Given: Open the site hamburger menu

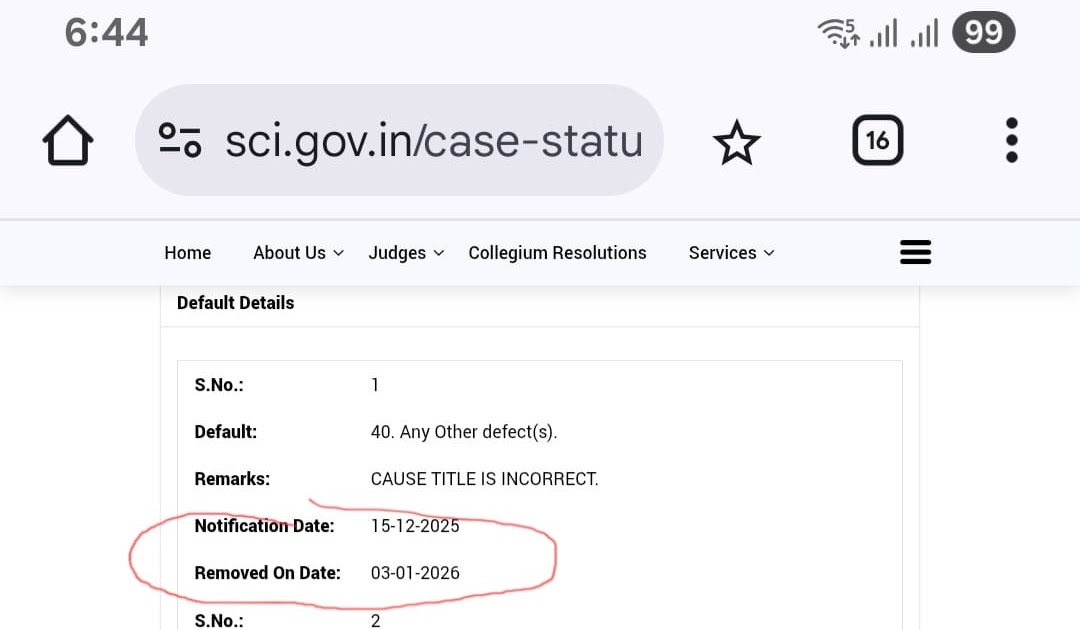Looking at the screenshot, I should click(915, 253).
